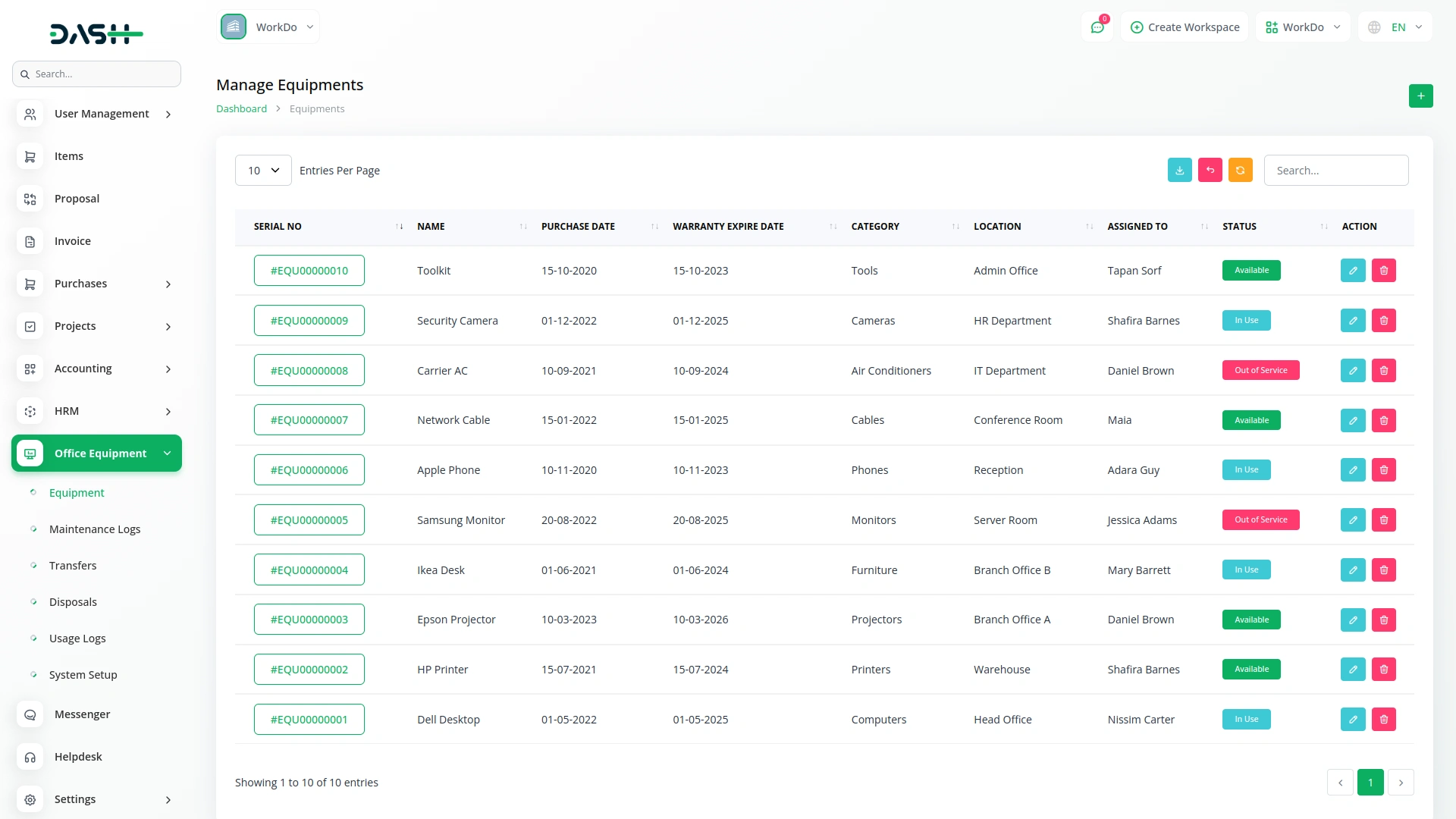Click the blue export download icon
The height and width of the screenshot is (819, 1456).
(1179, 171)
